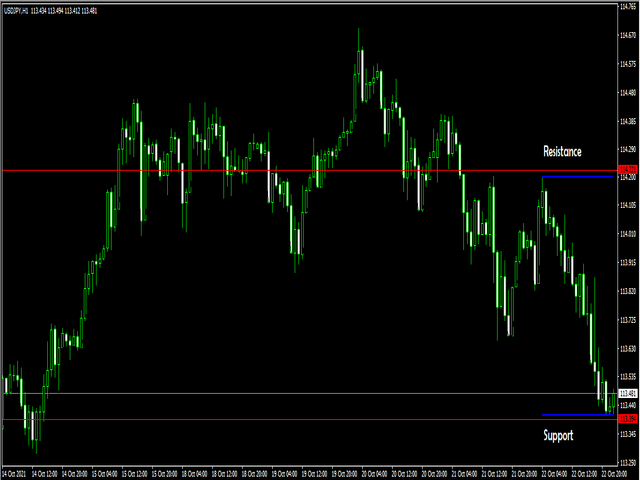
Task: Click the 113.535 price axis label
Action: click(x=628, y=376)
